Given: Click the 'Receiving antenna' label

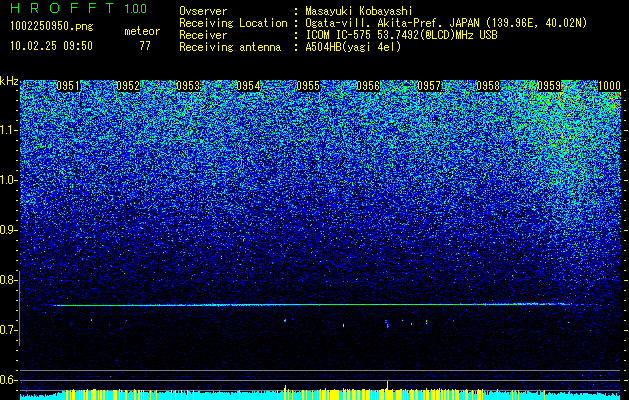Looking at the screenshot, I should pyautogui.click(x=230, y=47).
